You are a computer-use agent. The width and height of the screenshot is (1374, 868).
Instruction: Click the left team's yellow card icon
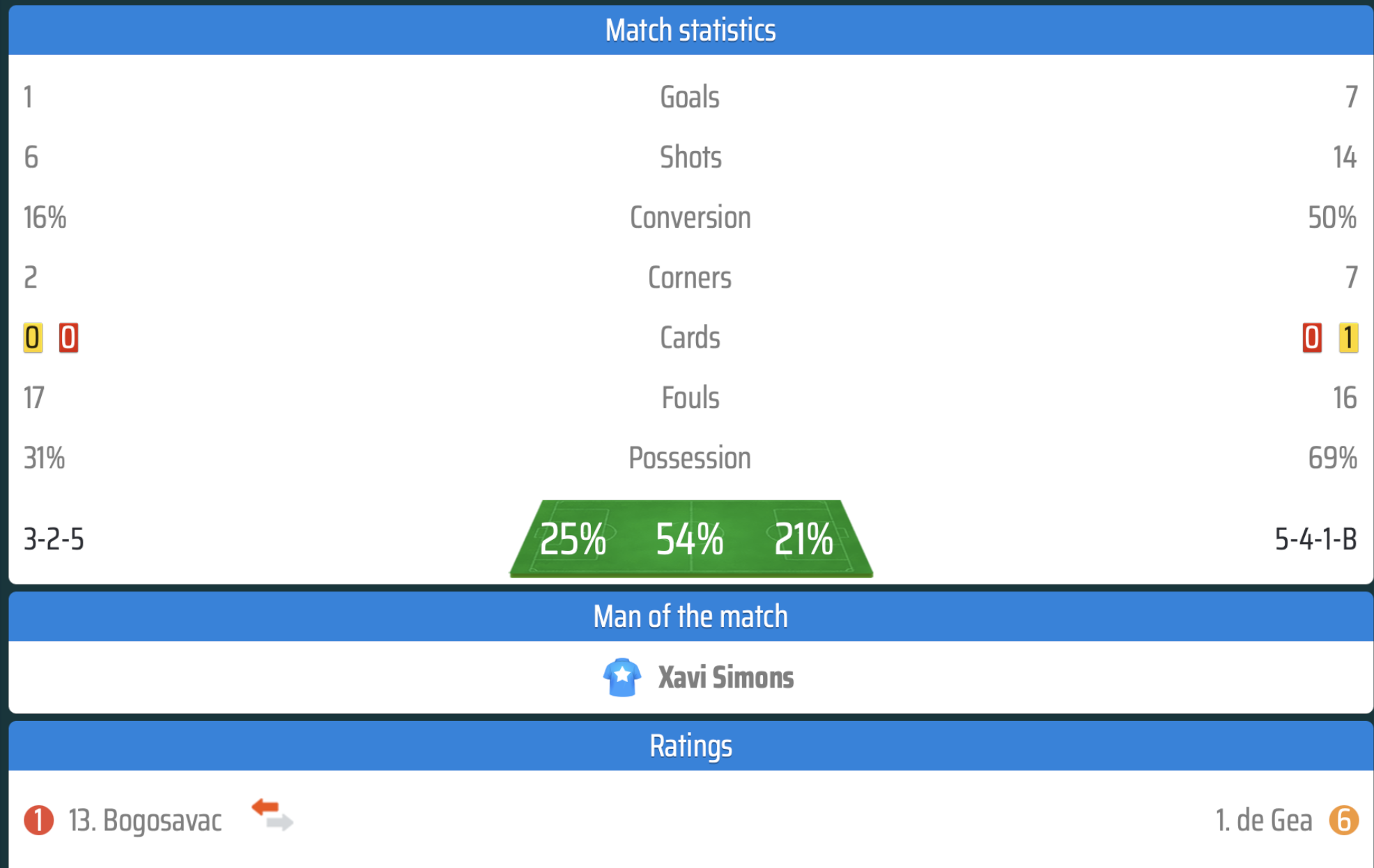point(32,338)
